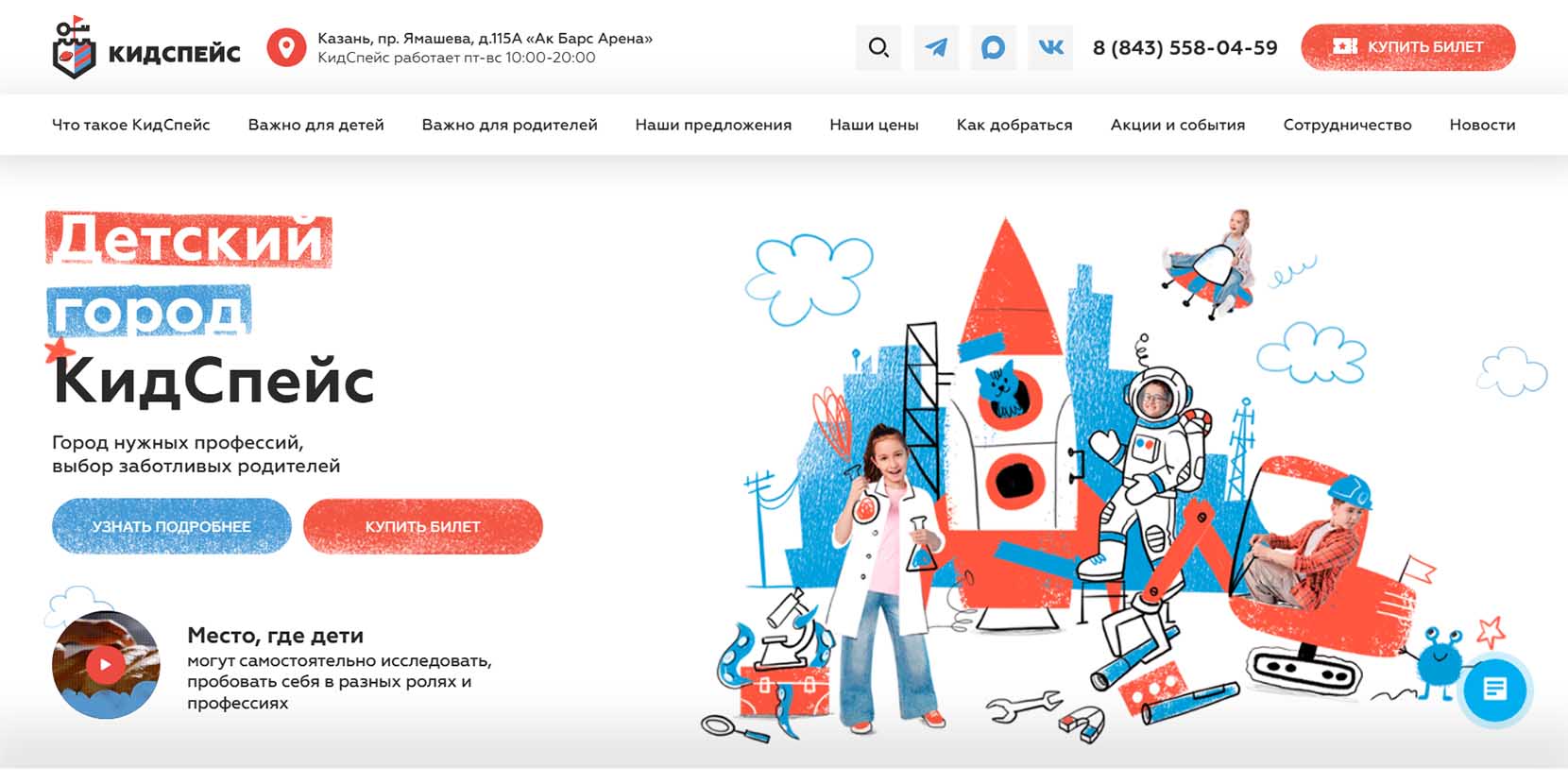The width and height of the screenshot is (1568, 784).
Task: Select 'Важно для детей' menu item
Action: tap(315, 125)
